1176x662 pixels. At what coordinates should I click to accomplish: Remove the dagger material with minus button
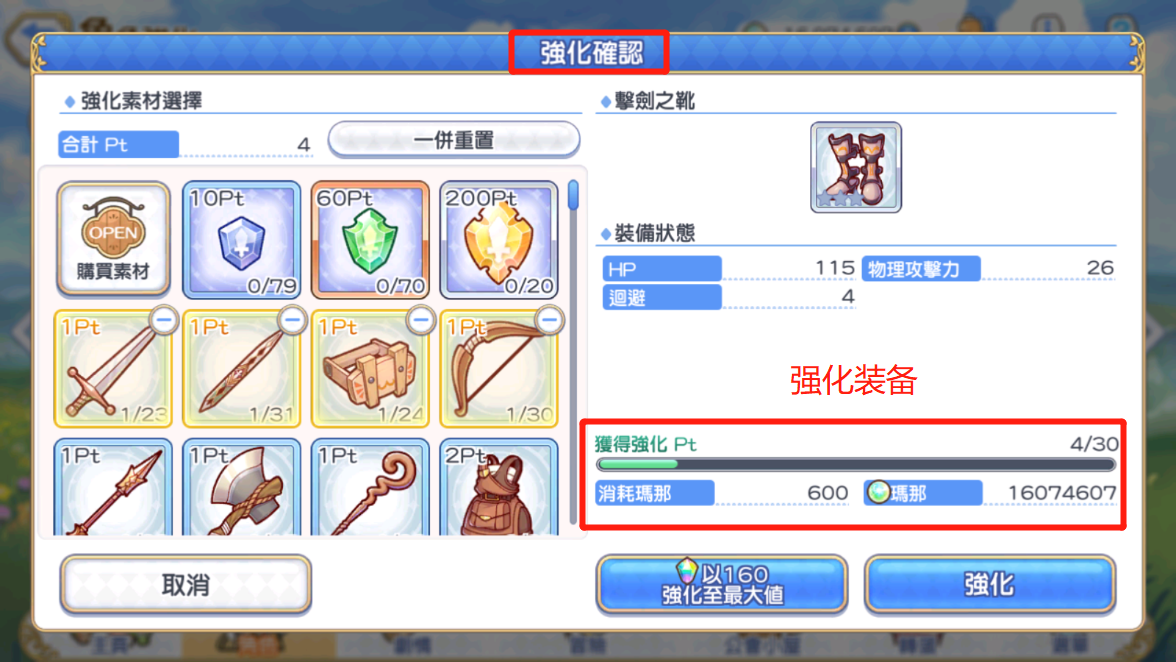292,320
